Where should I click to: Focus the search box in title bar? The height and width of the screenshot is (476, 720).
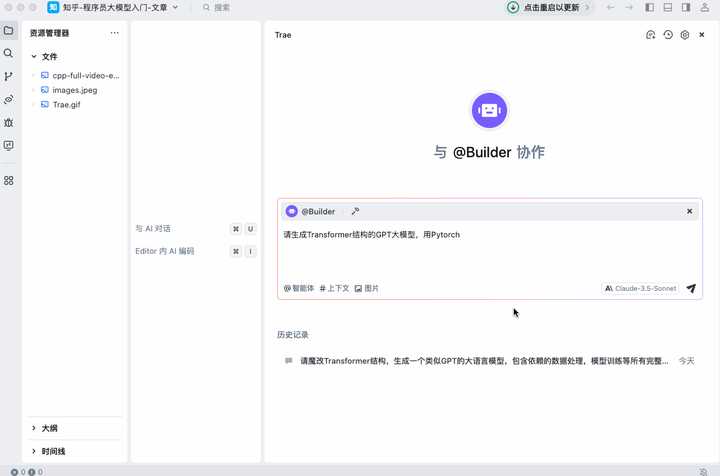217,7
